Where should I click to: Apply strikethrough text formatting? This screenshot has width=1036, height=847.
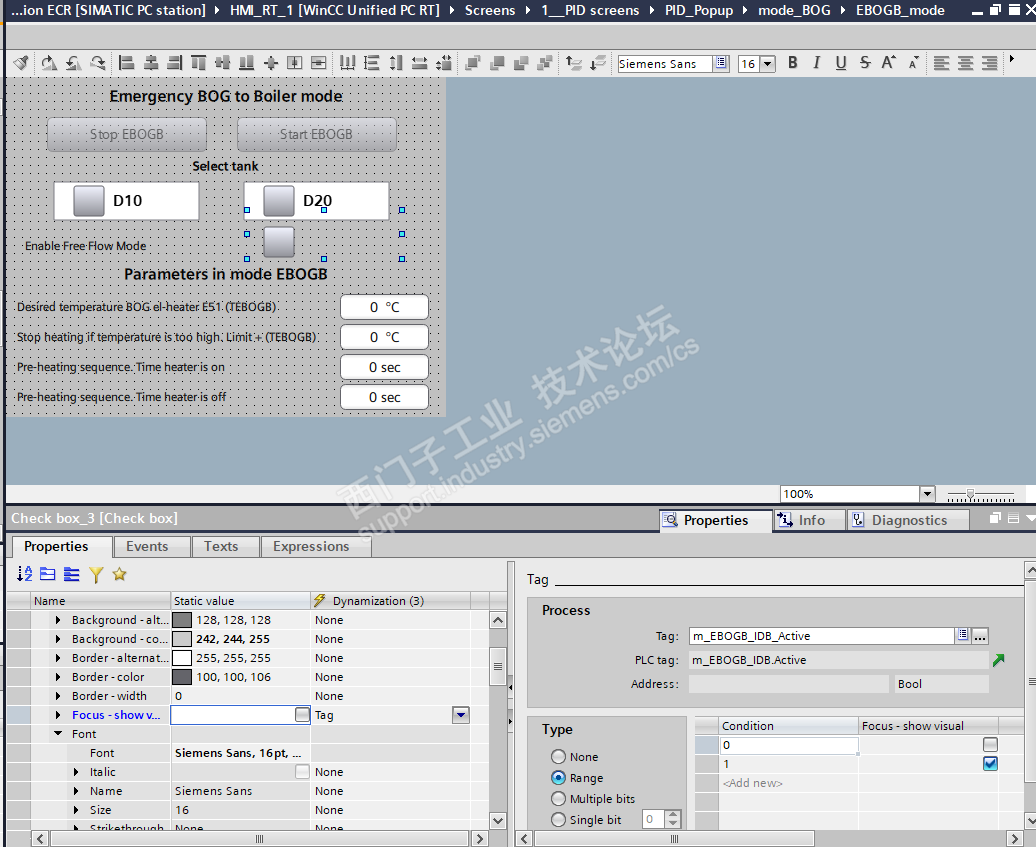pos(865,63)
